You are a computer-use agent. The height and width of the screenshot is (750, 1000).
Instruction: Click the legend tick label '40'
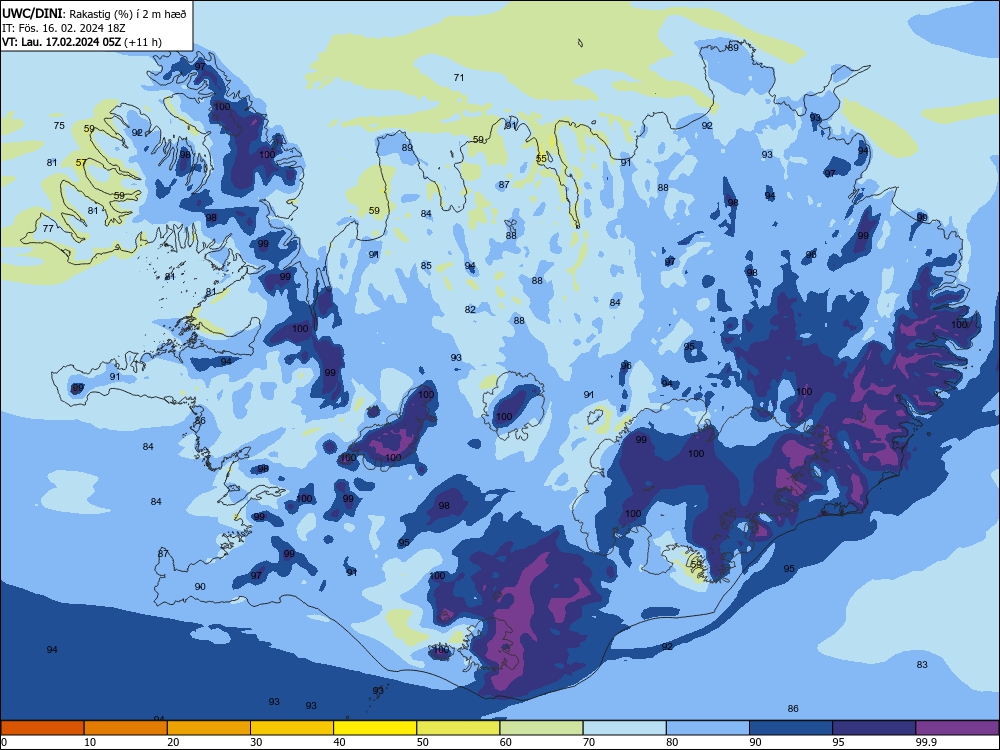pos(339,742)
